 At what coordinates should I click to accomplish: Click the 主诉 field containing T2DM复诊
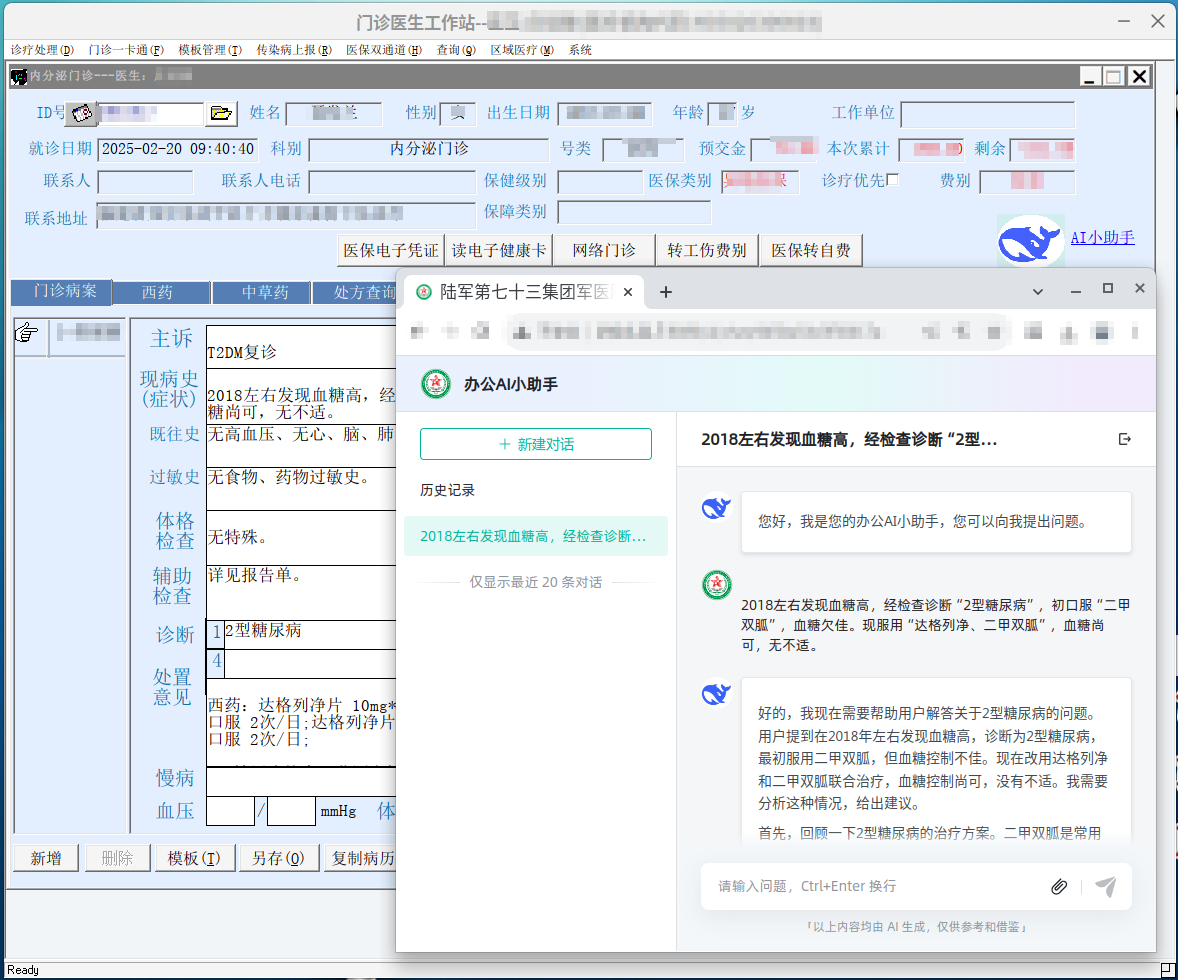pos(301,347)
